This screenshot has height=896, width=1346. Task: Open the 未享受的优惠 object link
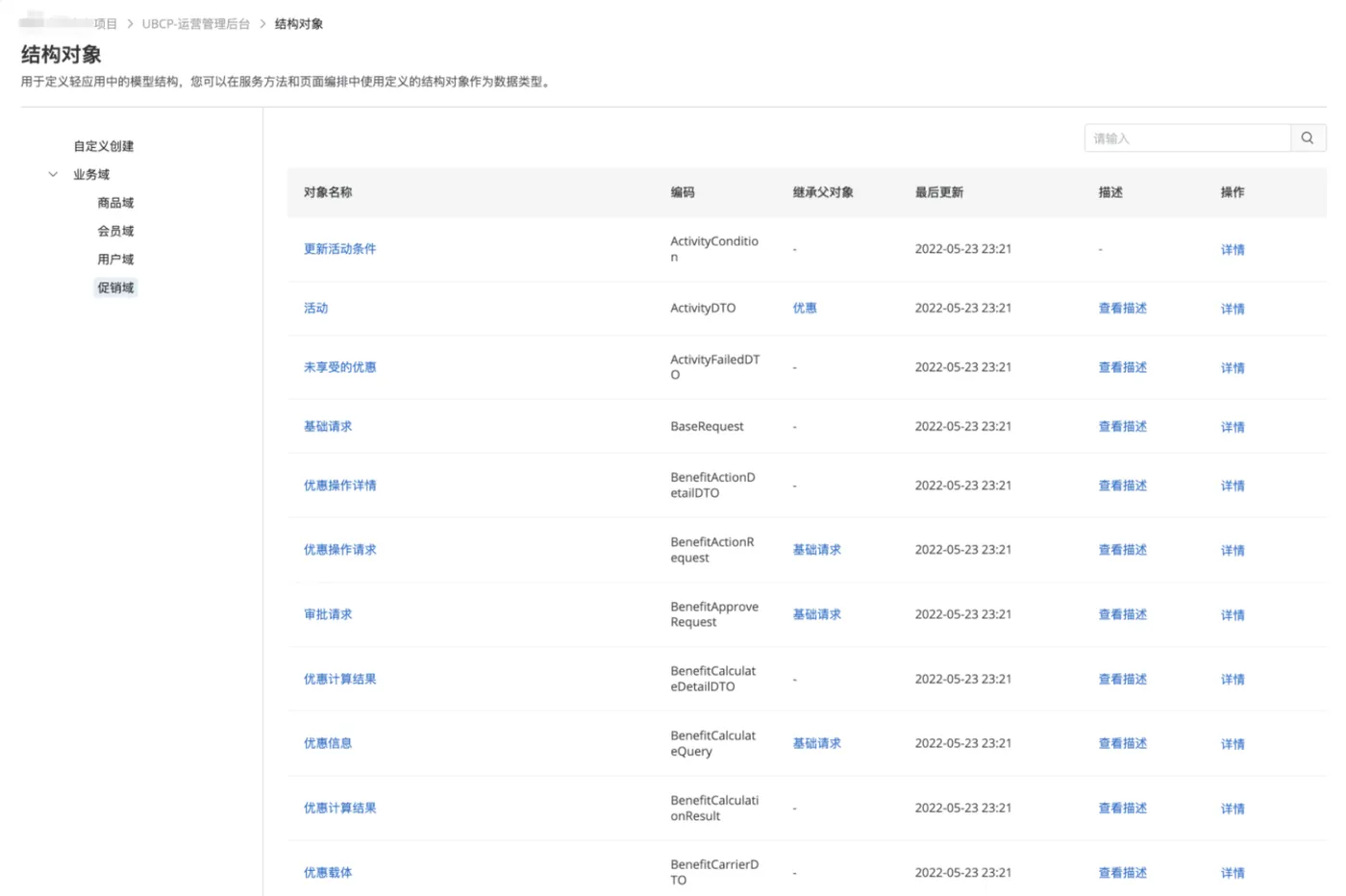339,367
